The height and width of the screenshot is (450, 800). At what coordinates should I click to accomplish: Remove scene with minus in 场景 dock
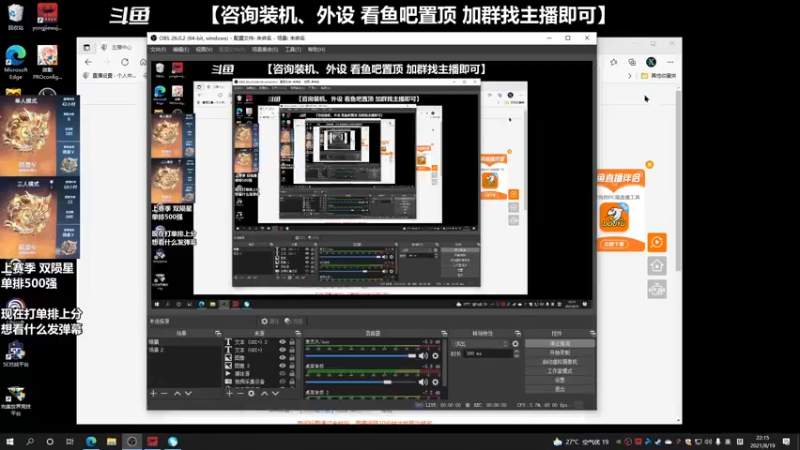(164, 393)
